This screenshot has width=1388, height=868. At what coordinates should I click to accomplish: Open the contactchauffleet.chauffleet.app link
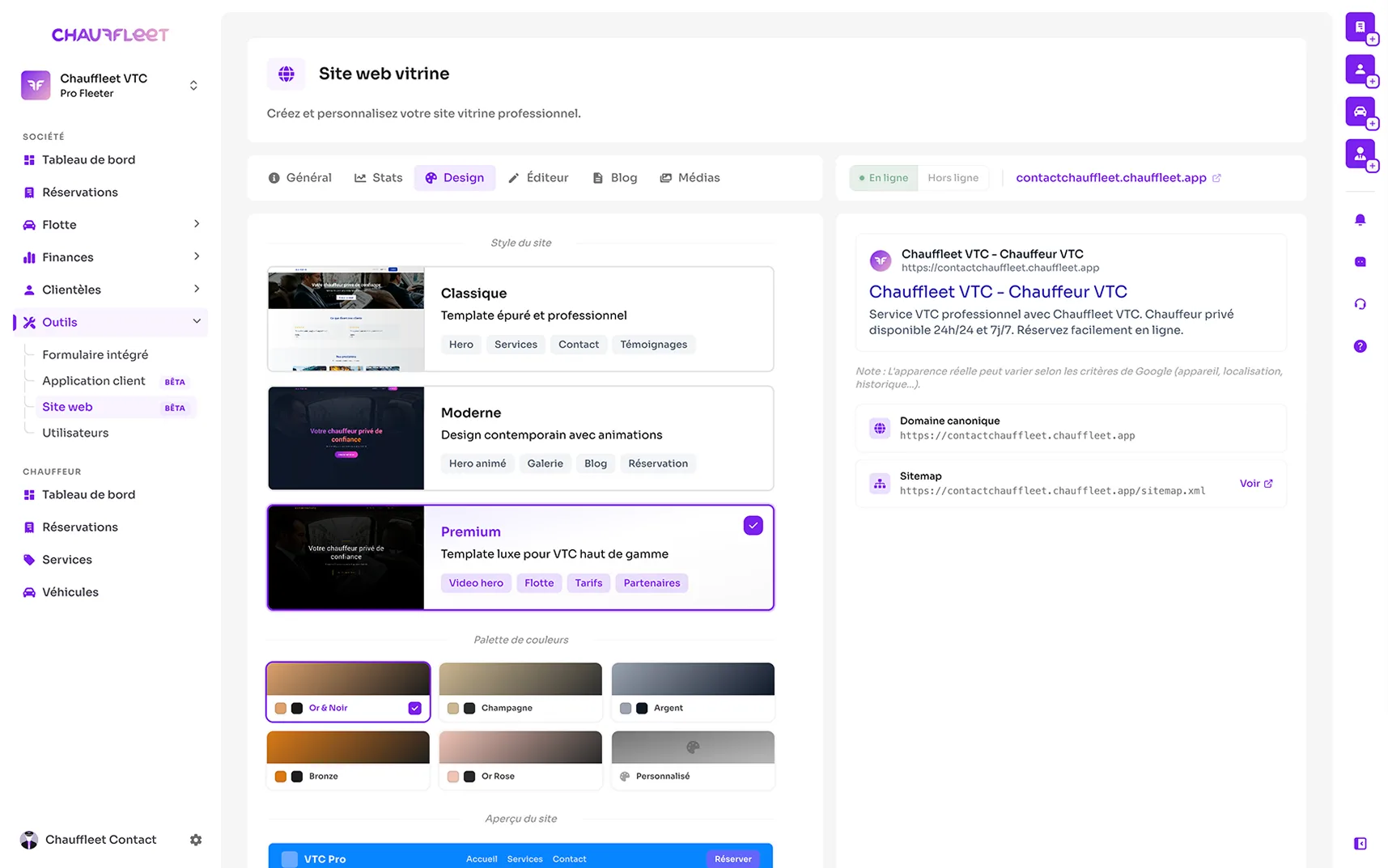1111,178
